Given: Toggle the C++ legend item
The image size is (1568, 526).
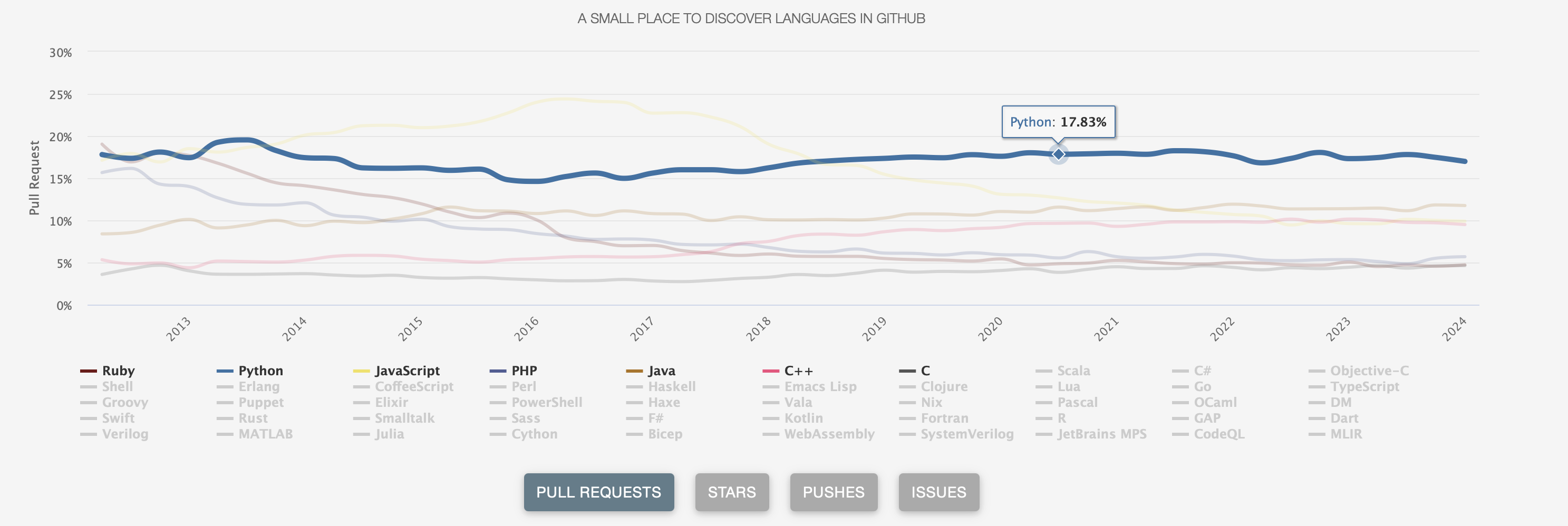Looking at the screenshot, I should pos(798,371).
